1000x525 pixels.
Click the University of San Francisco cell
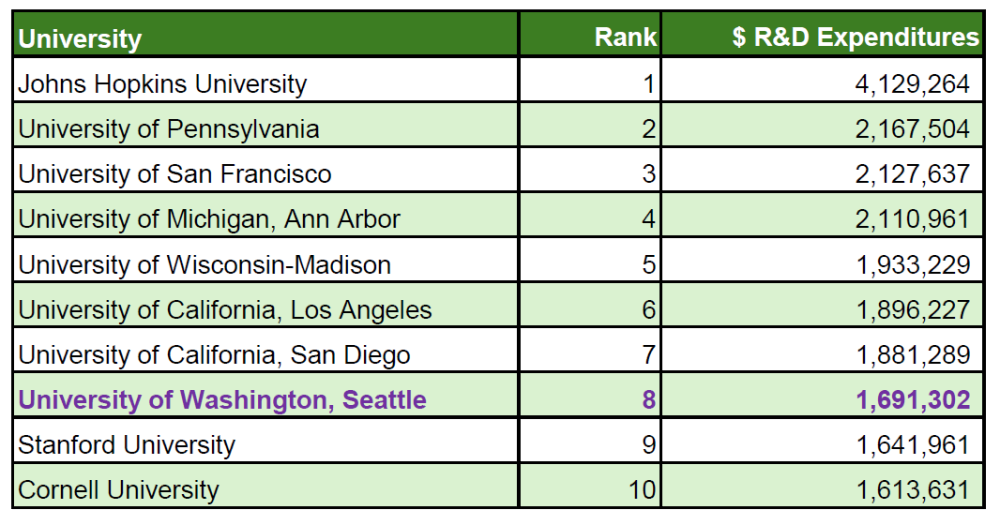175,174
